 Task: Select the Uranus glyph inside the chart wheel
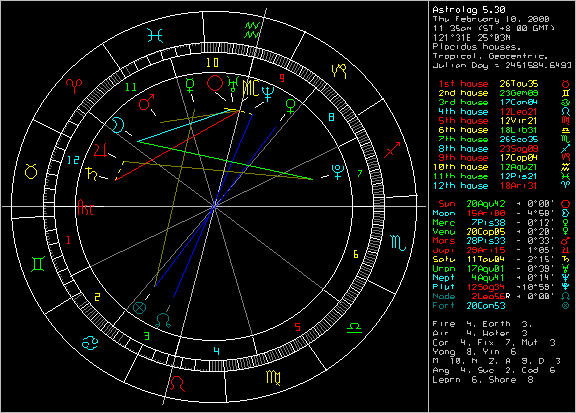[233, 84]
